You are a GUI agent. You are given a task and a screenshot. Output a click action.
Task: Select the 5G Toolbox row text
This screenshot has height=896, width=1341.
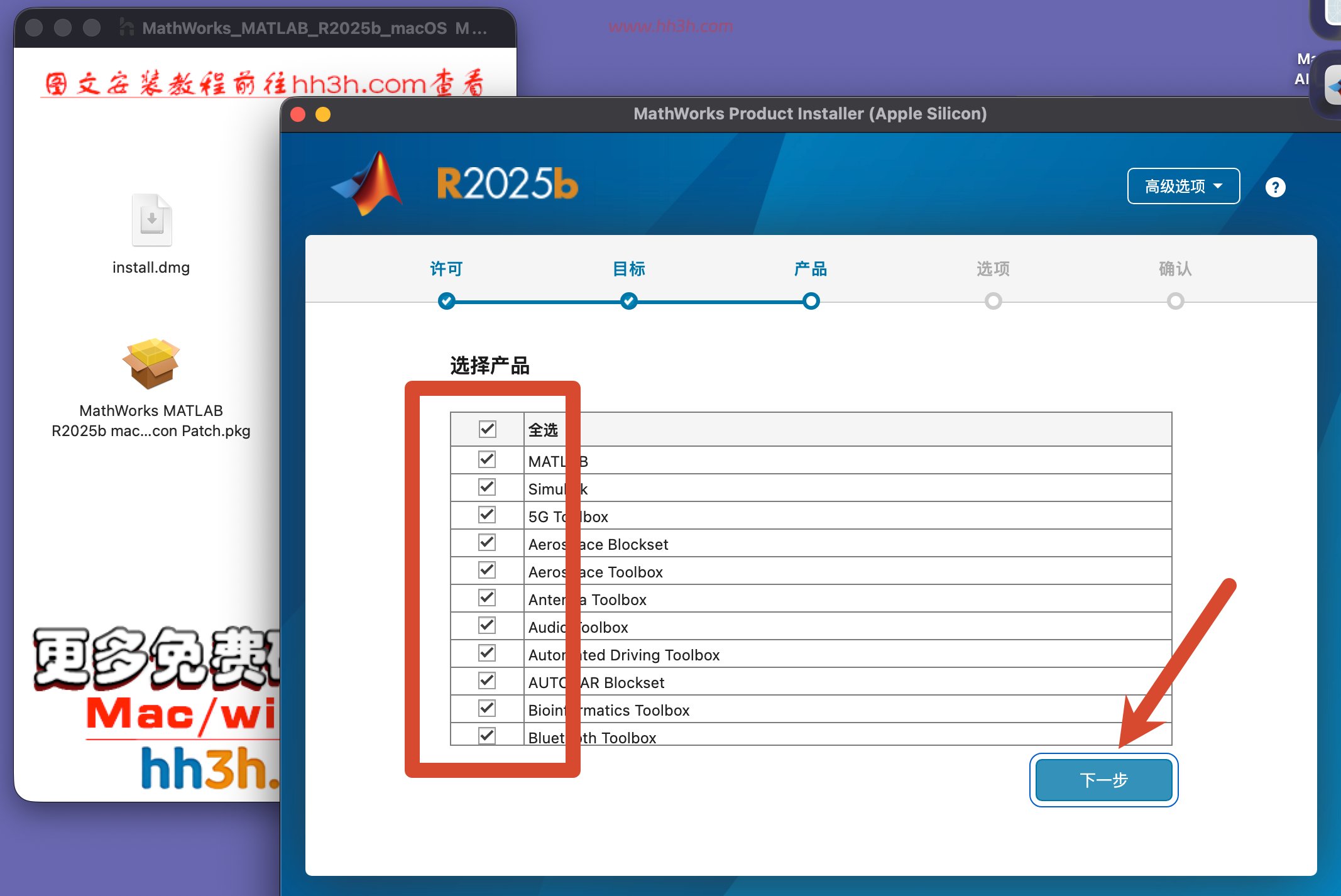568,516
